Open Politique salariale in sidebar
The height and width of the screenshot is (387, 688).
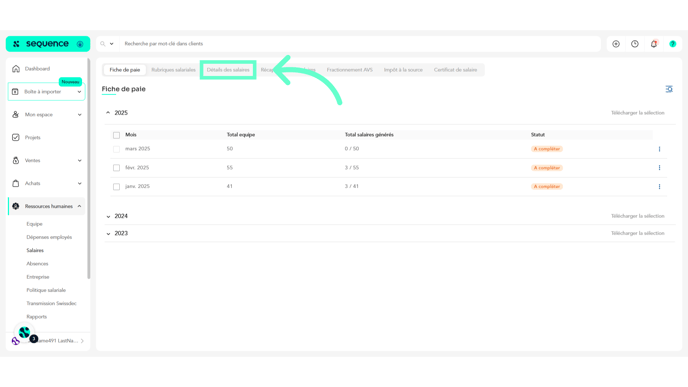click(46, 290)
